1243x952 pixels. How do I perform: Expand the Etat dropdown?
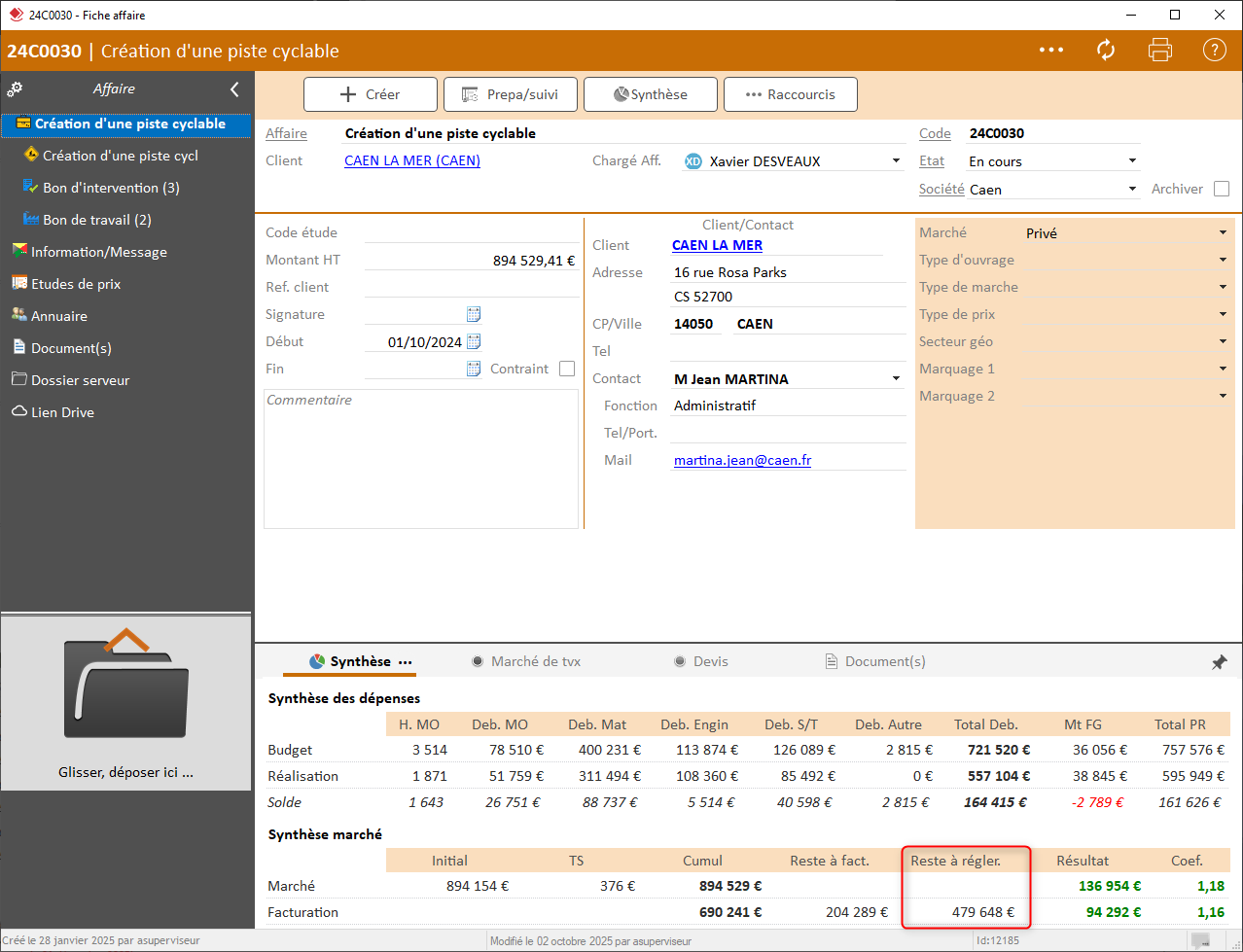tap(1132, 161)
